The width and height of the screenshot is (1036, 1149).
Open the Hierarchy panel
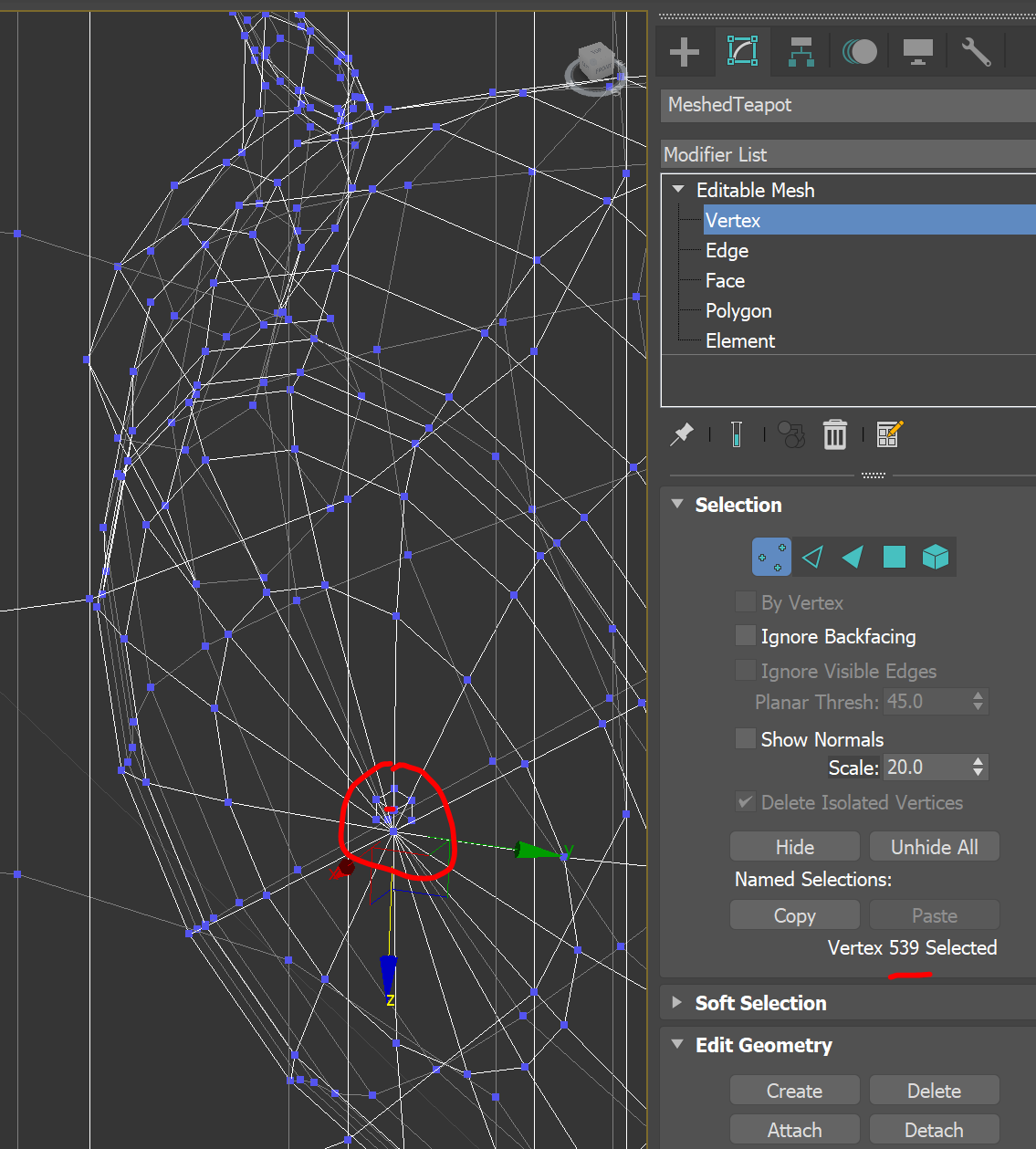coord(801,51)
